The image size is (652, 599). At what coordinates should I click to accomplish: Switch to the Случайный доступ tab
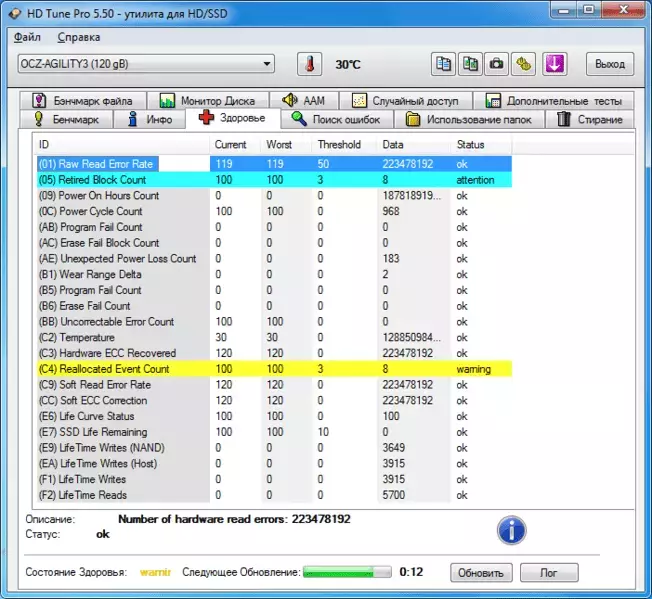pos(405,101)
